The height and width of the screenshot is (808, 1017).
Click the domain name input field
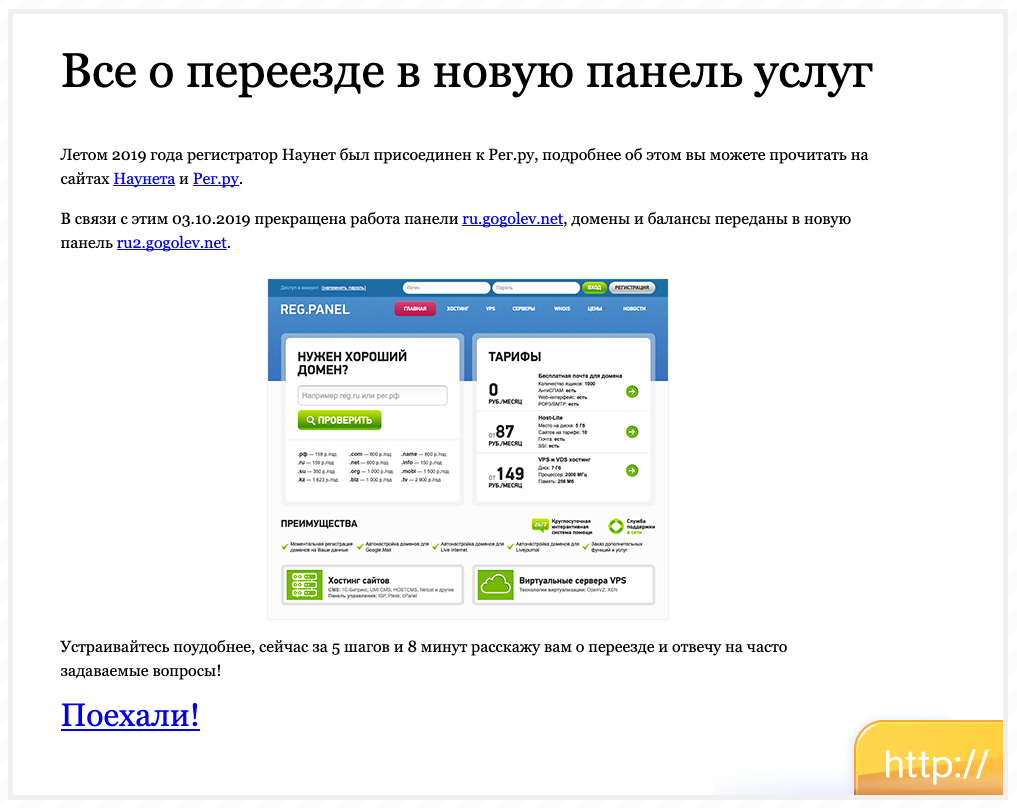(x=374, y=395)
